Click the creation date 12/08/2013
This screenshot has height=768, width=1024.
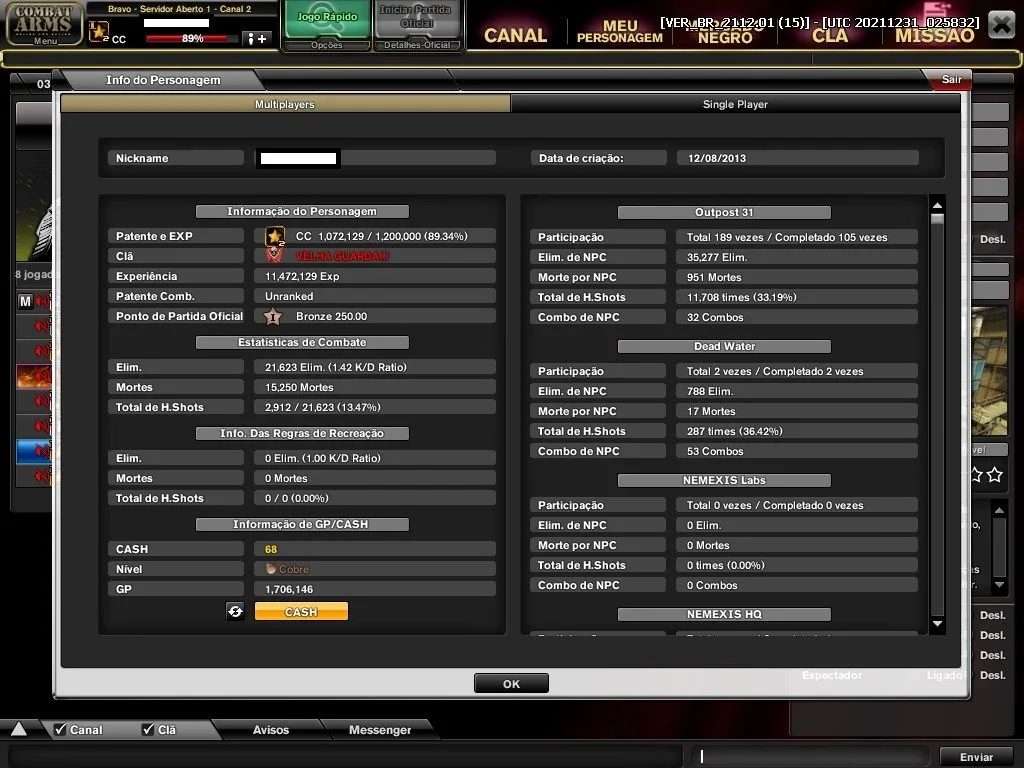(716, 158)
